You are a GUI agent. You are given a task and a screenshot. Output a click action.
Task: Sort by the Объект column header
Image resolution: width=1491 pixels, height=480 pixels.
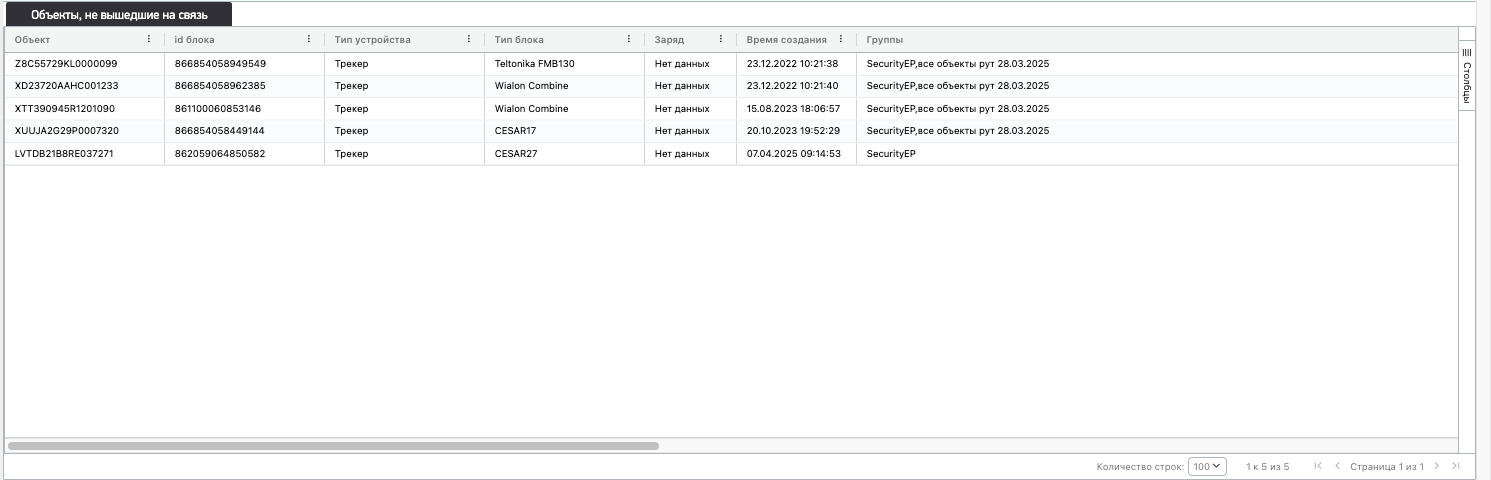(x=33, y=40)
